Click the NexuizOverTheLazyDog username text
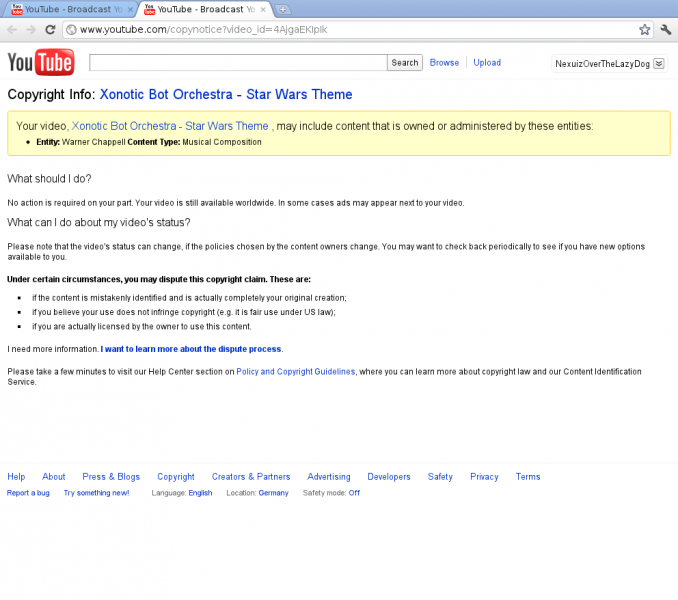Screen dimensions: 678x600 [602, 64]
